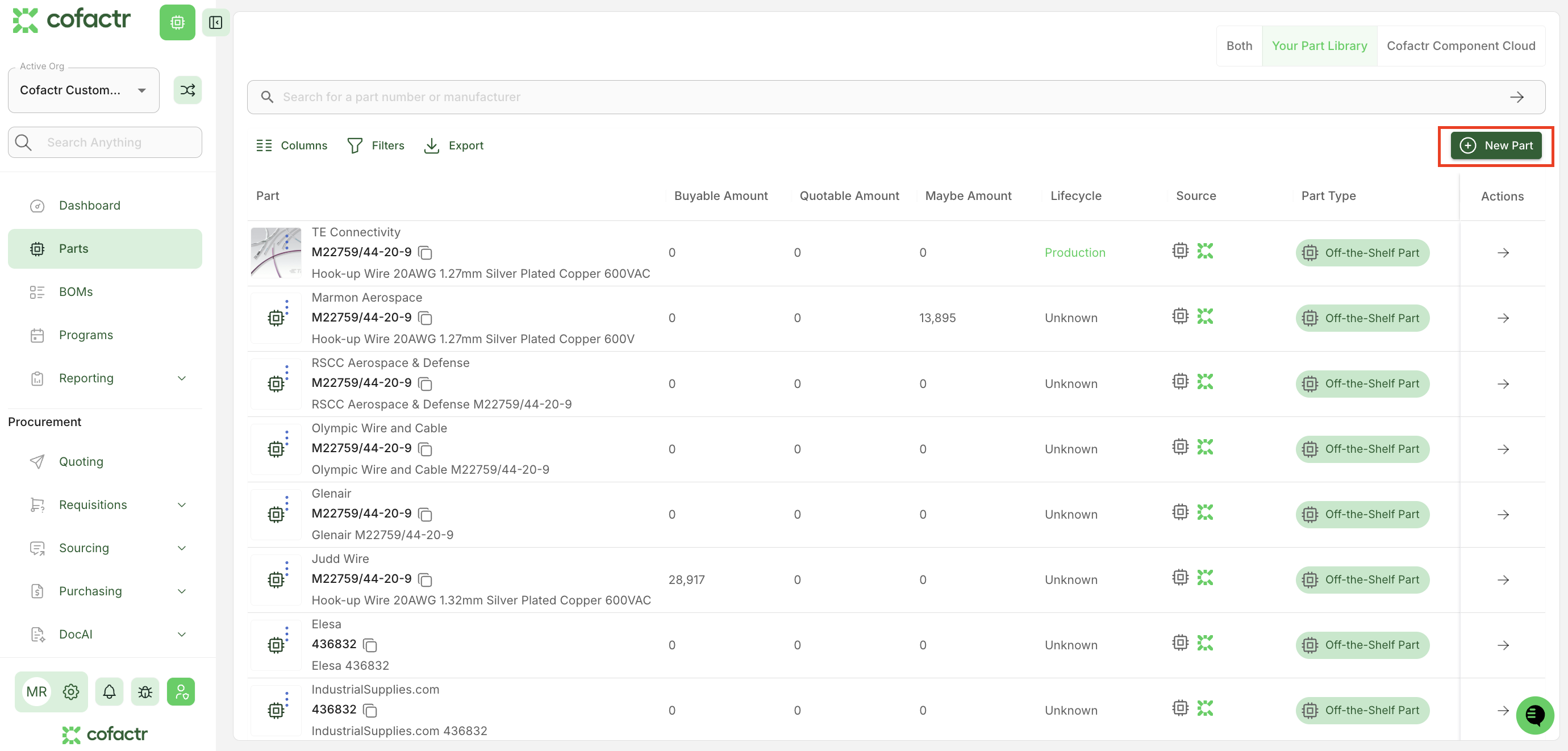Image resolution: width=1568 pixels, height=751 pixels.
Task: Sort by Buyable Amount column header
Action: pos(721,196)
